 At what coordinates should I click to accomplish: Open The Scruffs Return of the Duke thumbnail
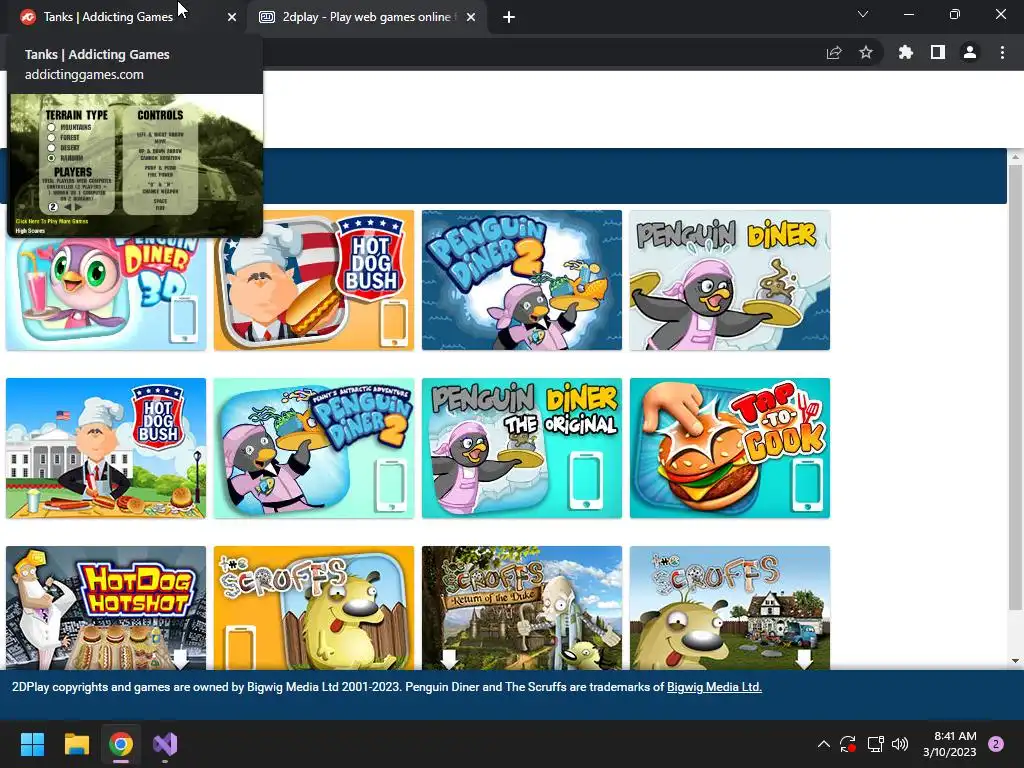pos(522,608)
